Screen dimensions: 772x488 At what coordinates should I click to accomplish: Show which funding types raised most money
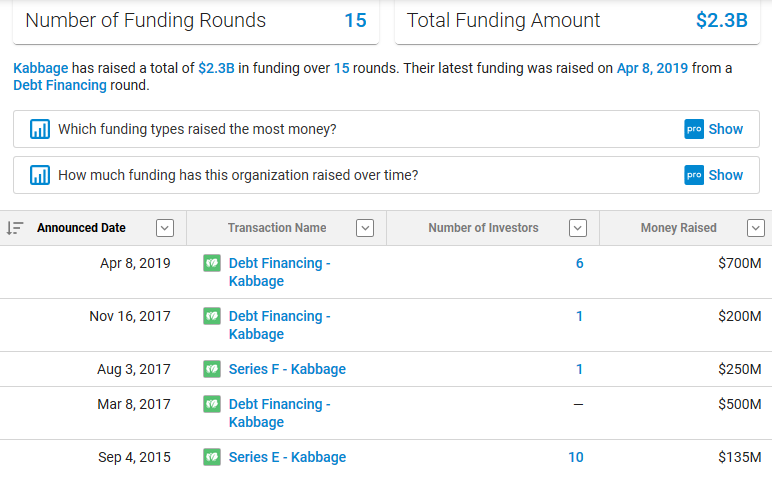tap(726, 129)
